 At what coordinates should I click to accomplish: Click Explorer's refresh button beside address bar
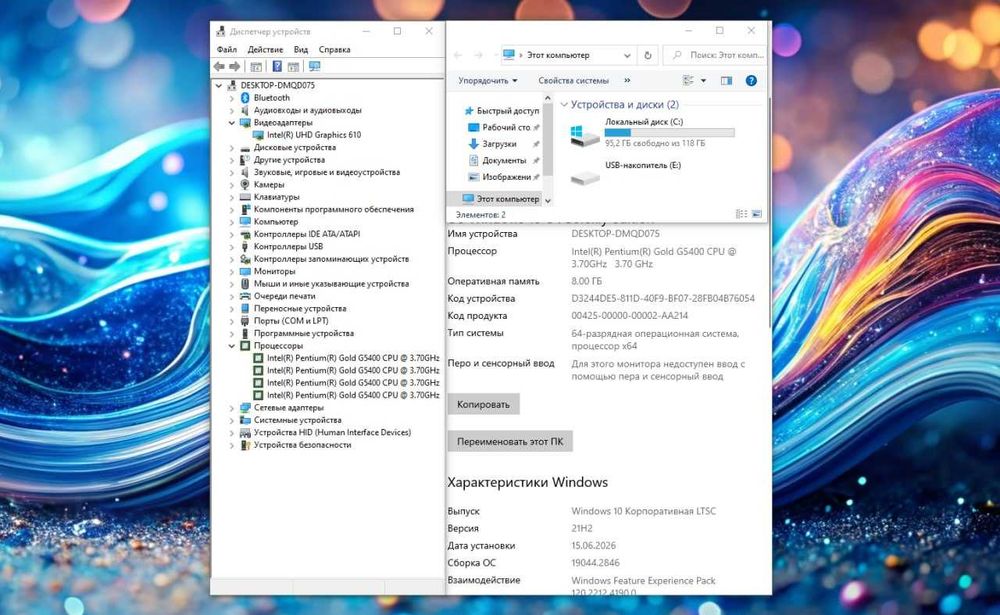pyautogui.click(x=647, y=55)
